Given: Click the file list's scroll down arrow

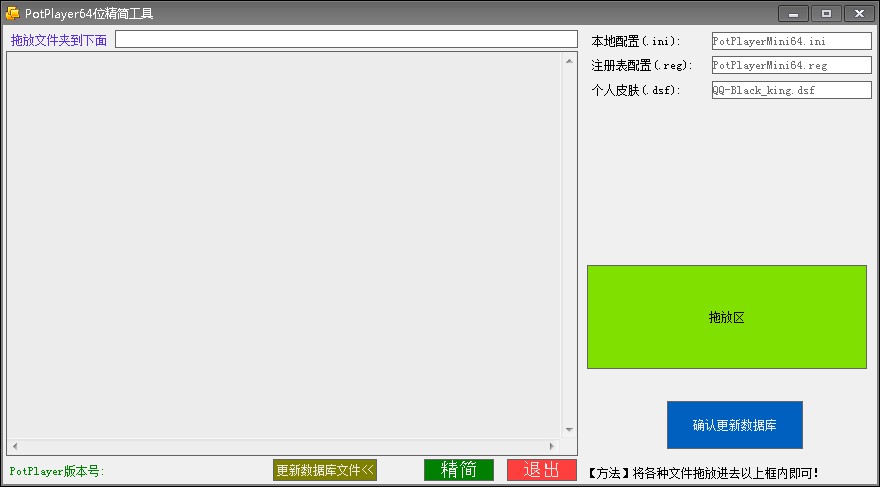Looking at the screenshot, I should (x=569, y=429).
